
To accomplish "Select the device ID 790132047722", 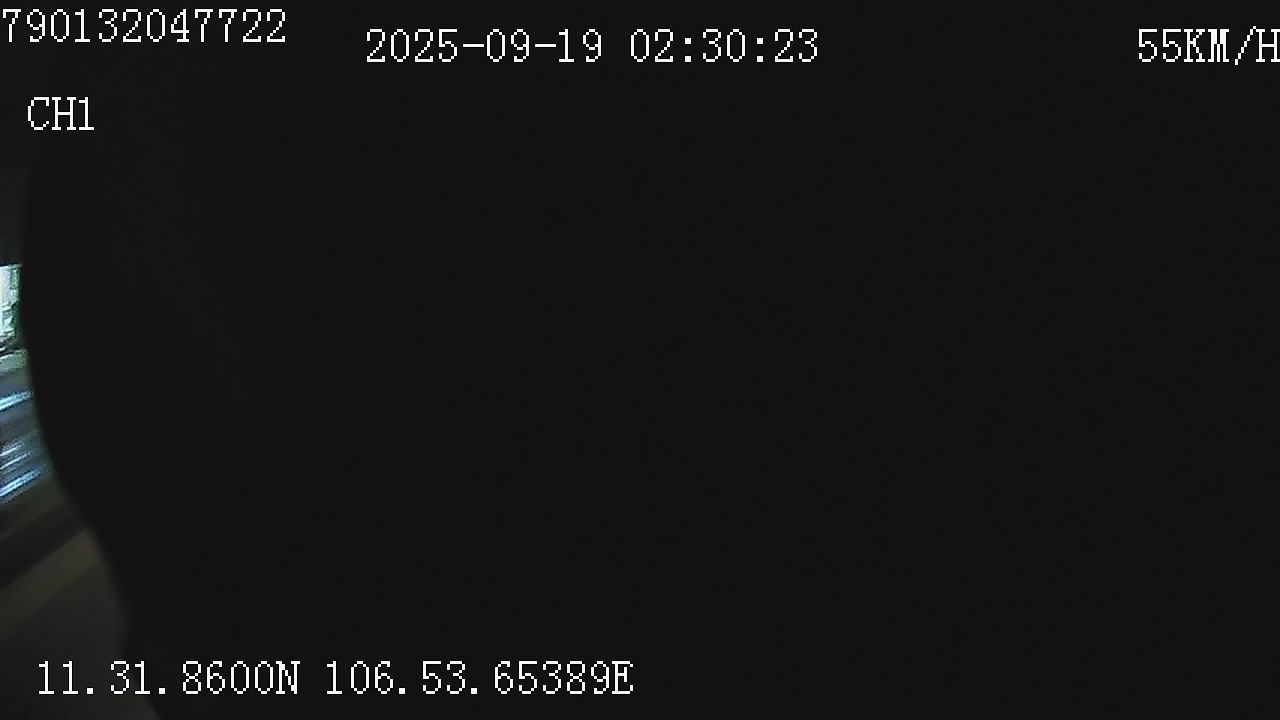I will point(144,26).
